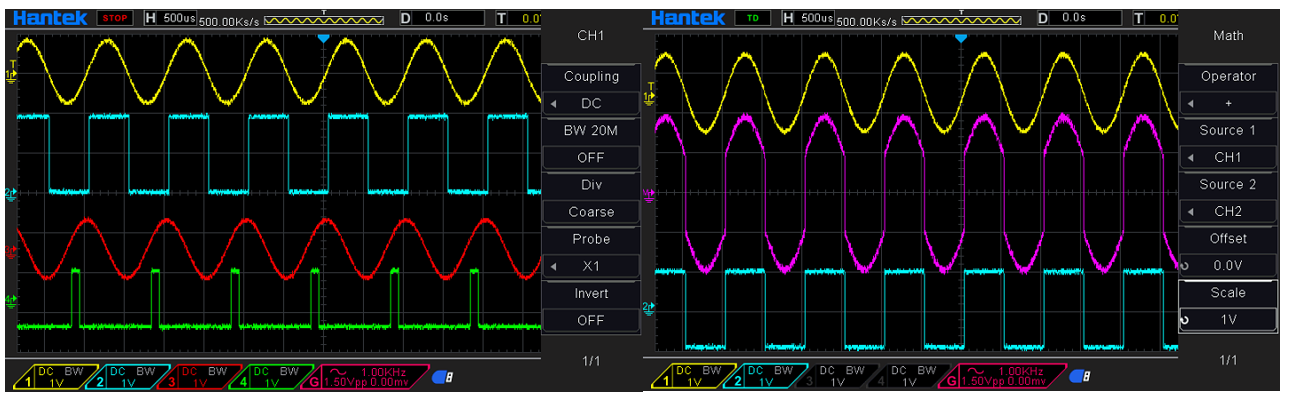Toggle Div Coarse adjustment setting

(x=590, y=211)
